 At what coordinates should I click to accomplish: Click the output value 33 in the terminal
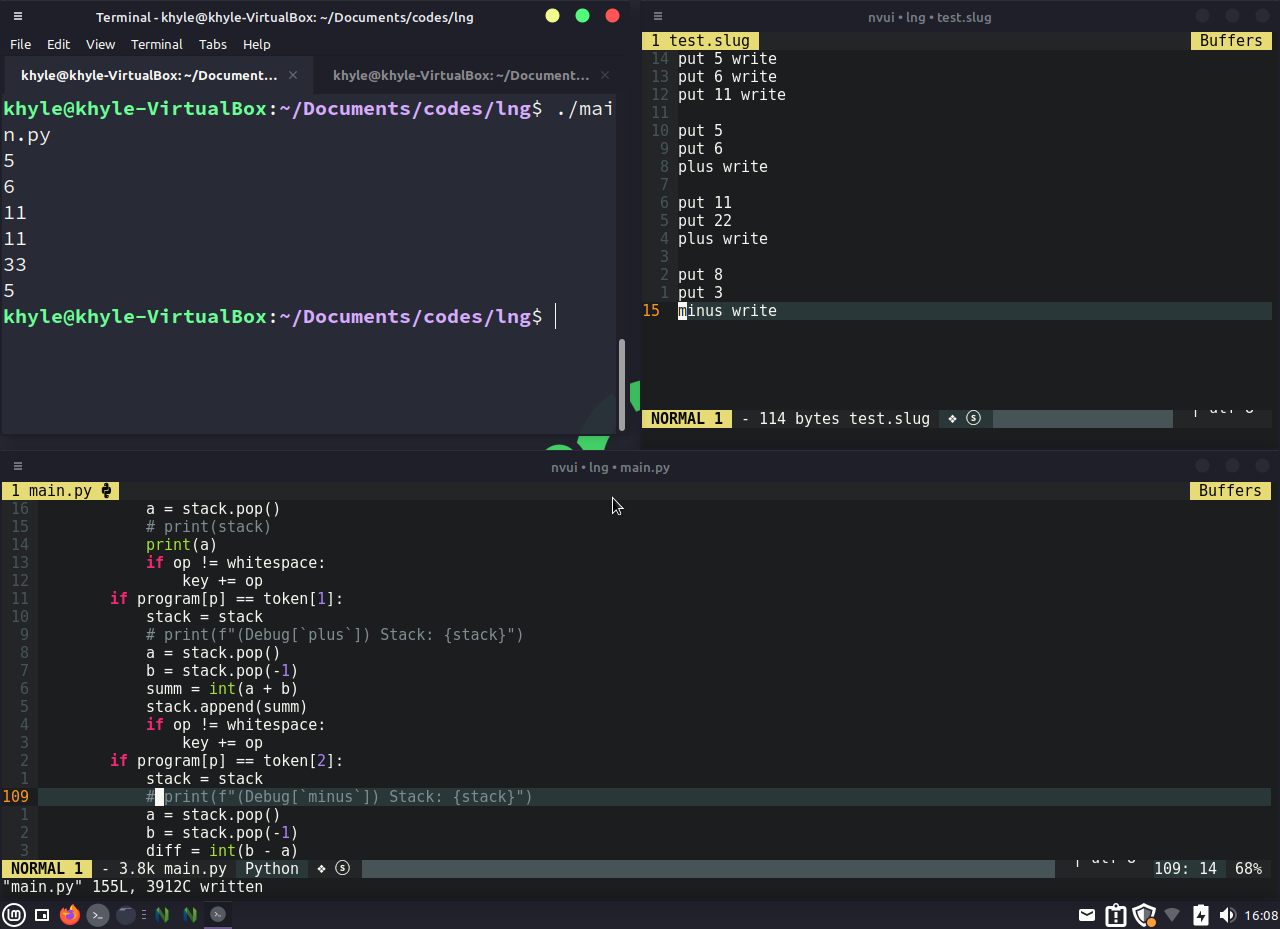15,265
